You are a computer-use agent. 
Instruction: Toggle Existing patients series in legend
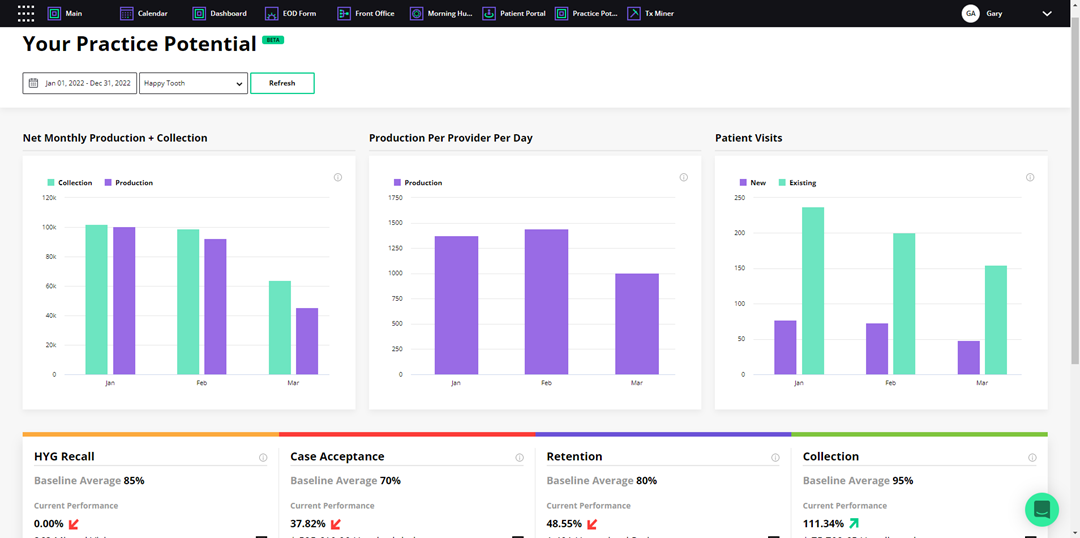(796, 183)
